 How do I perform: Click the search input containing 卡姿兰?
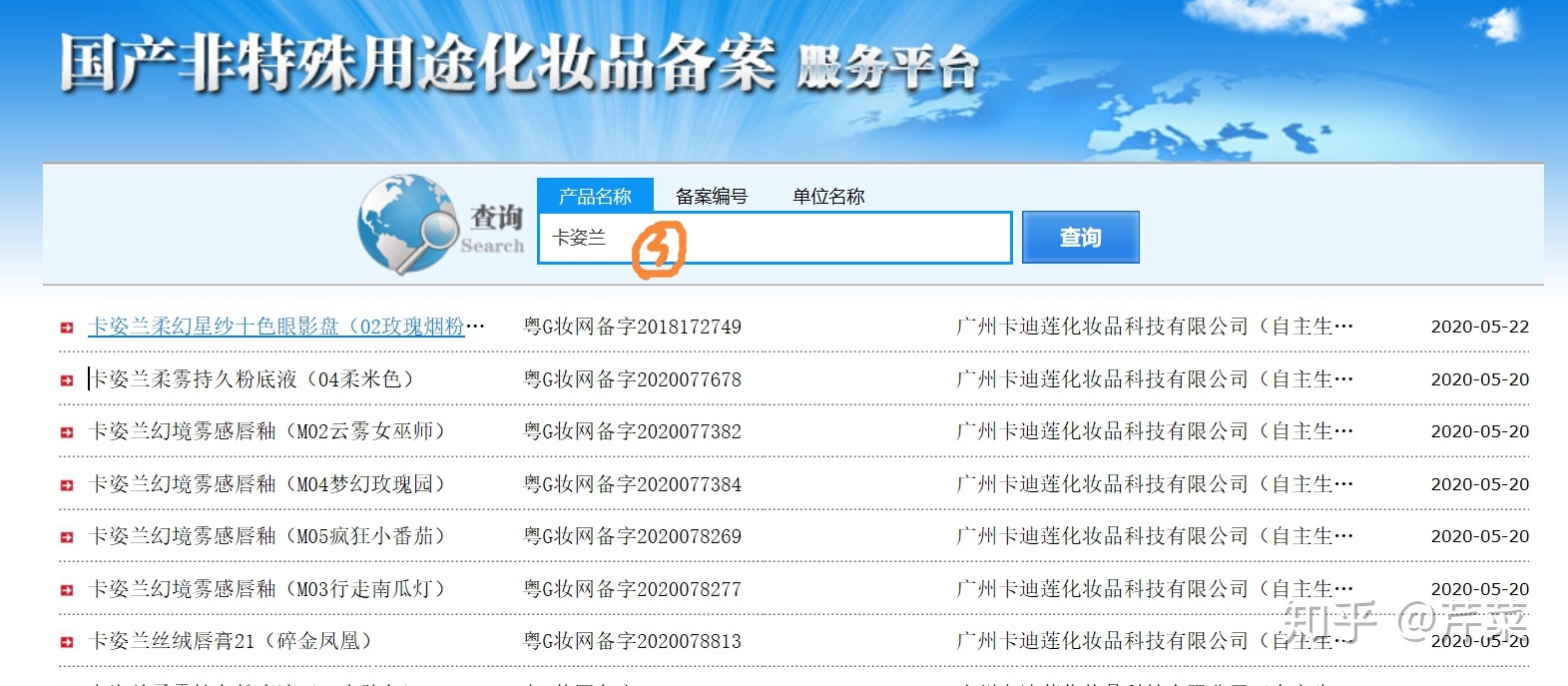coord(775,238)
